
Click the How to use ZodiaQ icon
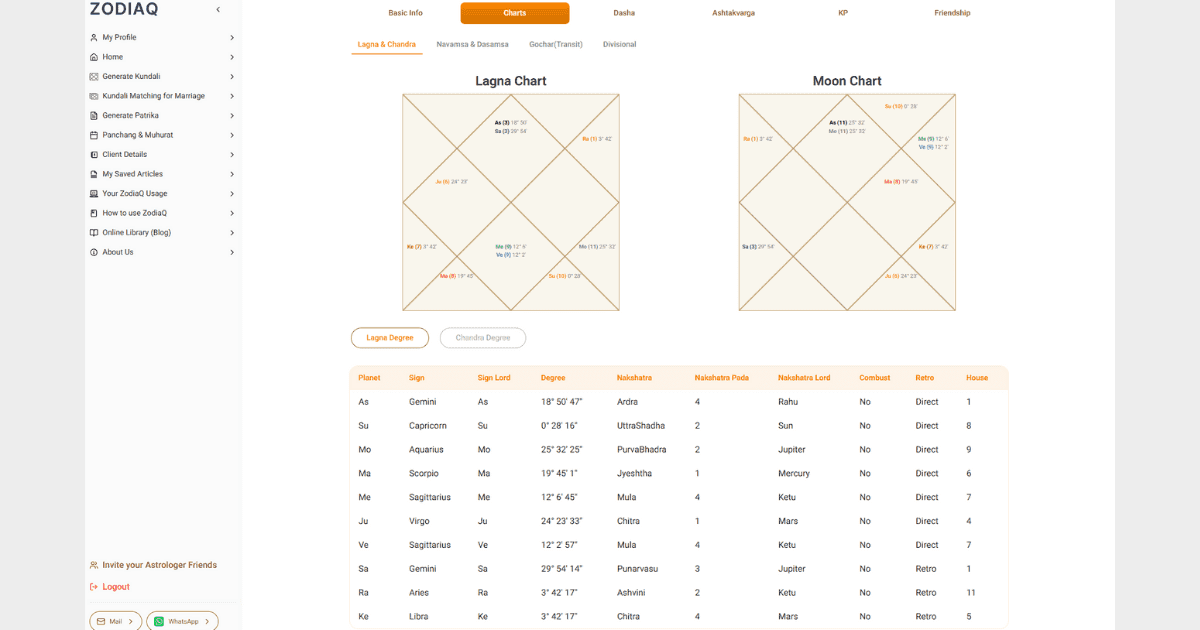[94, 213]
